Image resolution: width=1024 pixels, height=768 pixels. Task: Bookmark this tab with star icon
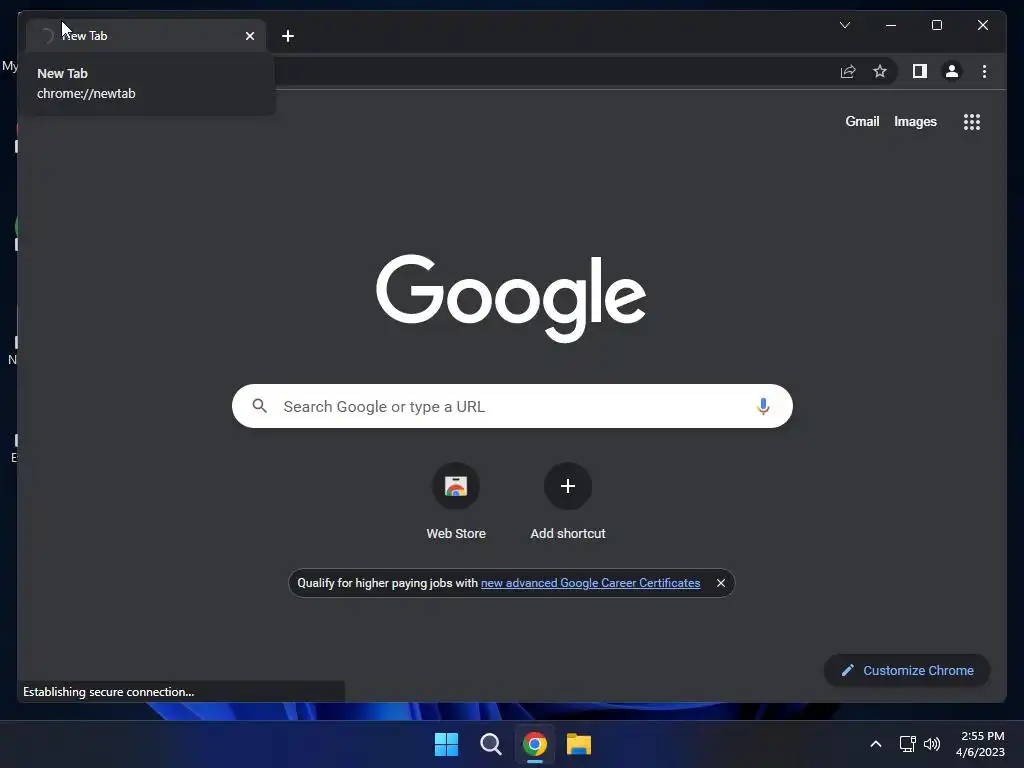point(880,71)
